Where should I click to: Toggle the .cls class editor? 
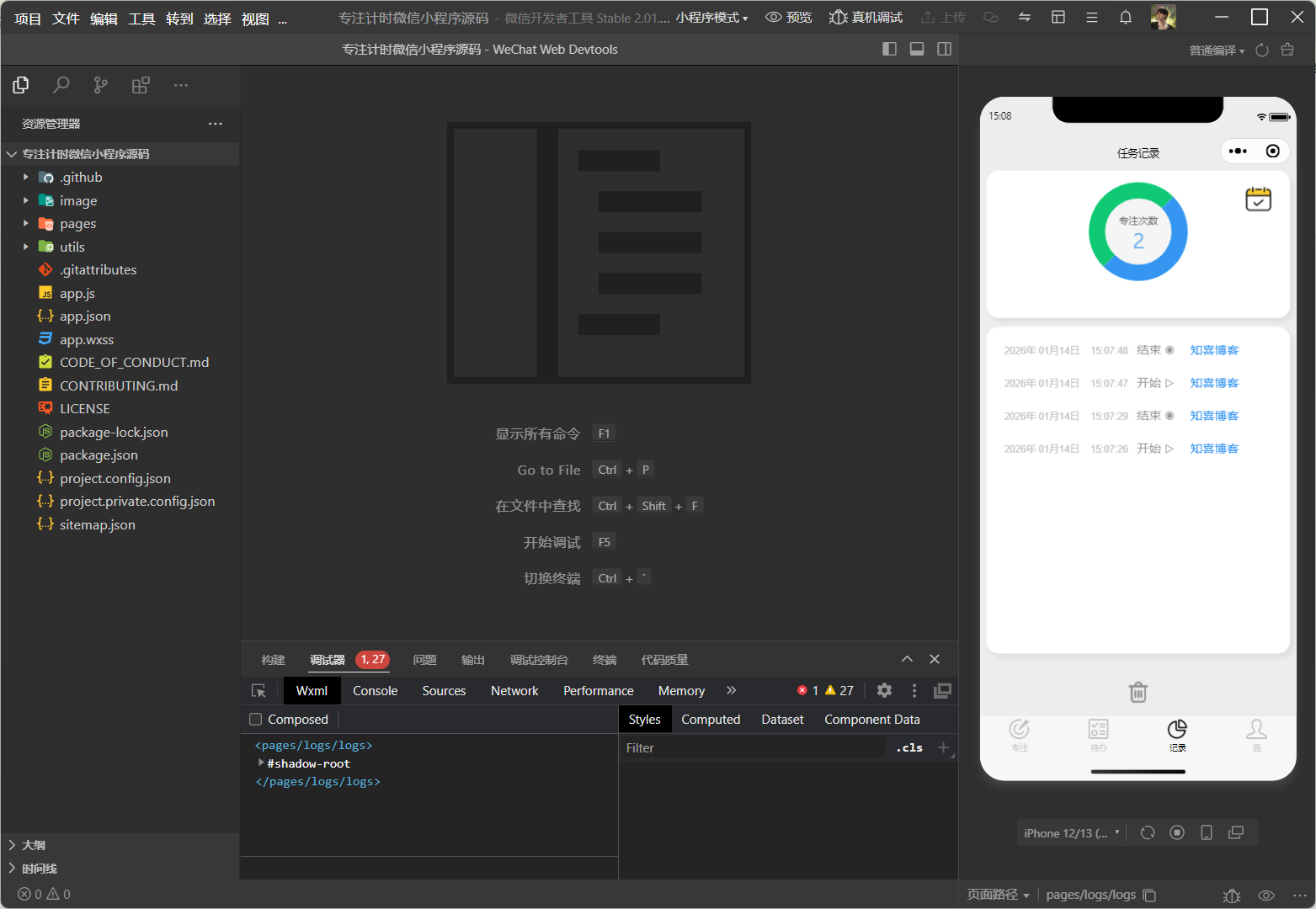click(x=909, y=747)
